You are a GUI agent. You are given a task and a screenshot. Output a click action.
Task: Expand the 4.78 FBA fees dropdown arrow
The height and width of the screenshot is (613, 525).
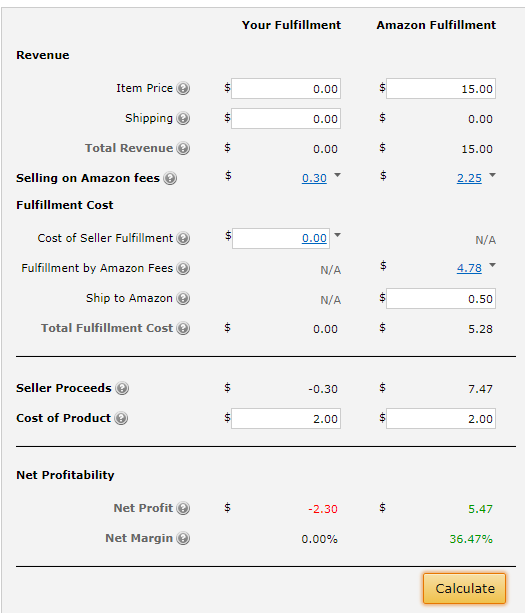[493, 265]
